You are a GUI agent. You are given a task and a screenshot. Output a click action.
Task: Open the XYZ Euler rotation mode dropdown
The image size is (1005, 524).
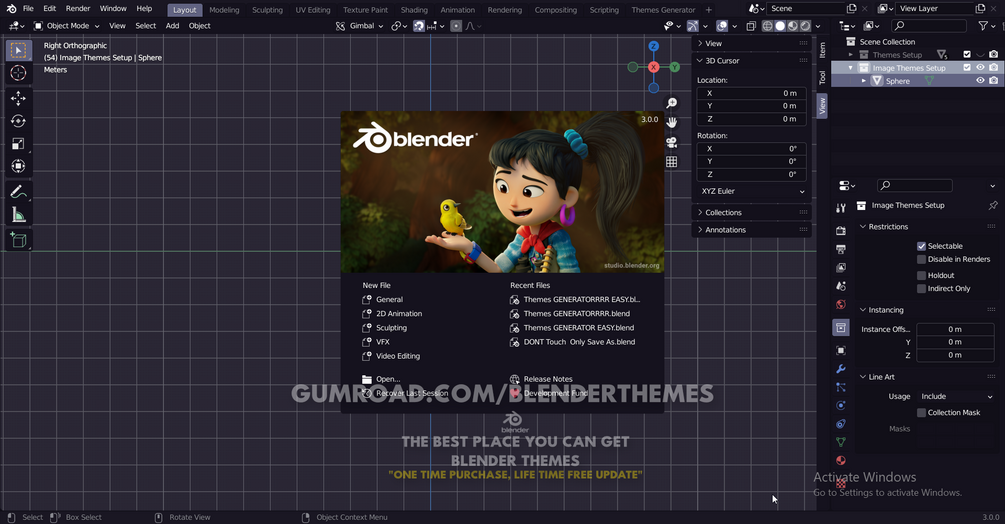tap(752, 192)
